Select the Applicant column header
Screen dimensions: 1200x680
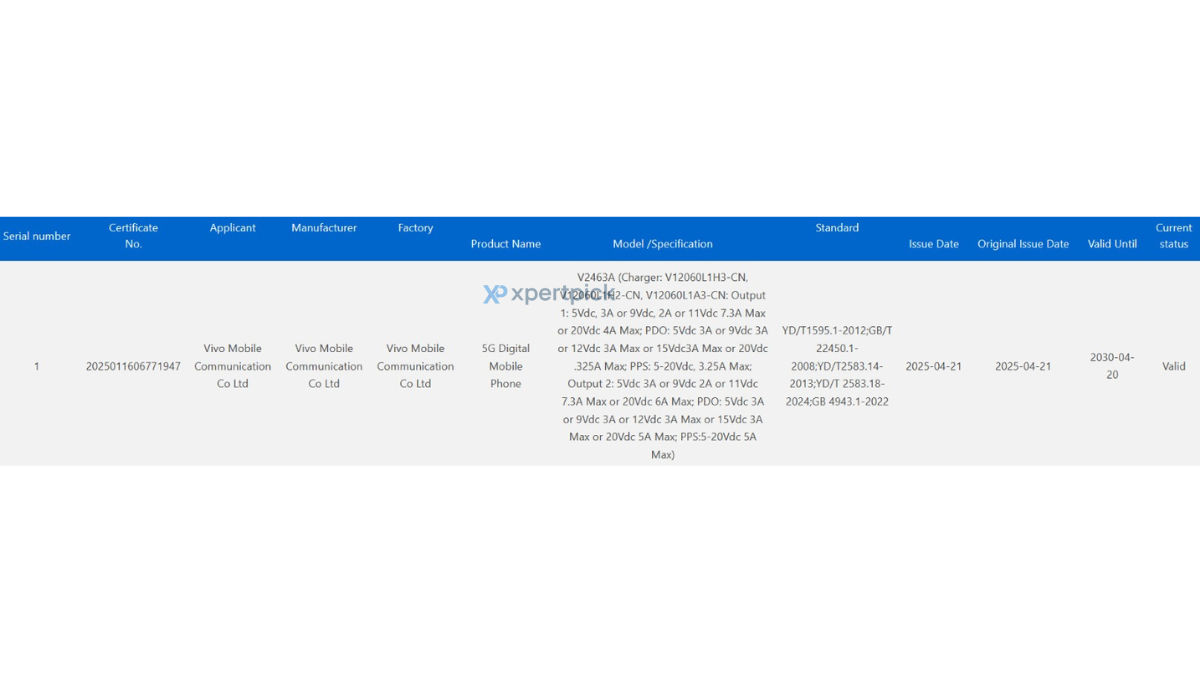click(x=233, y=228)
